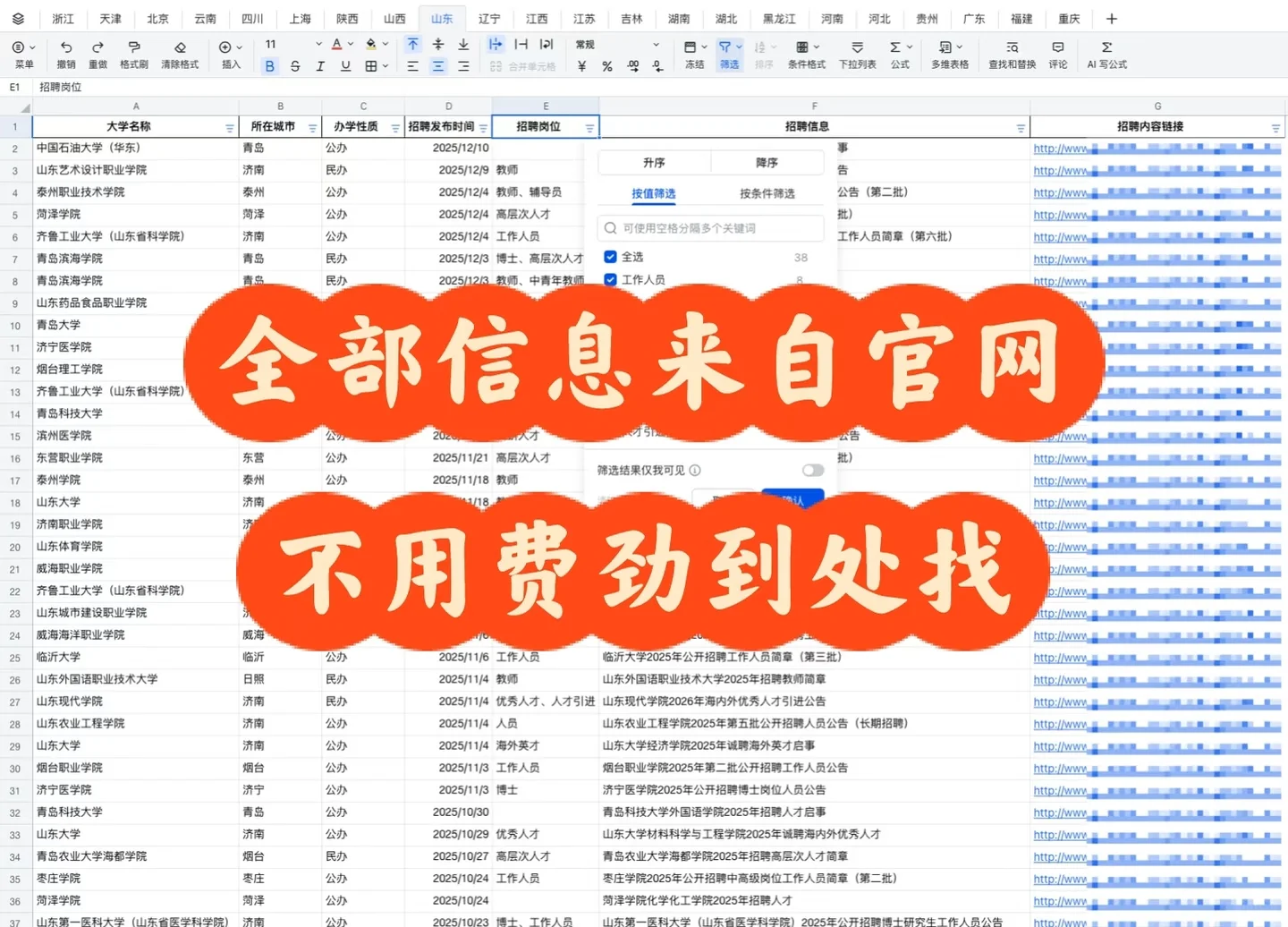Screen dimensions: 1288x927
Task: Apply percent format with the % icon
Action: tap(606, 64)
